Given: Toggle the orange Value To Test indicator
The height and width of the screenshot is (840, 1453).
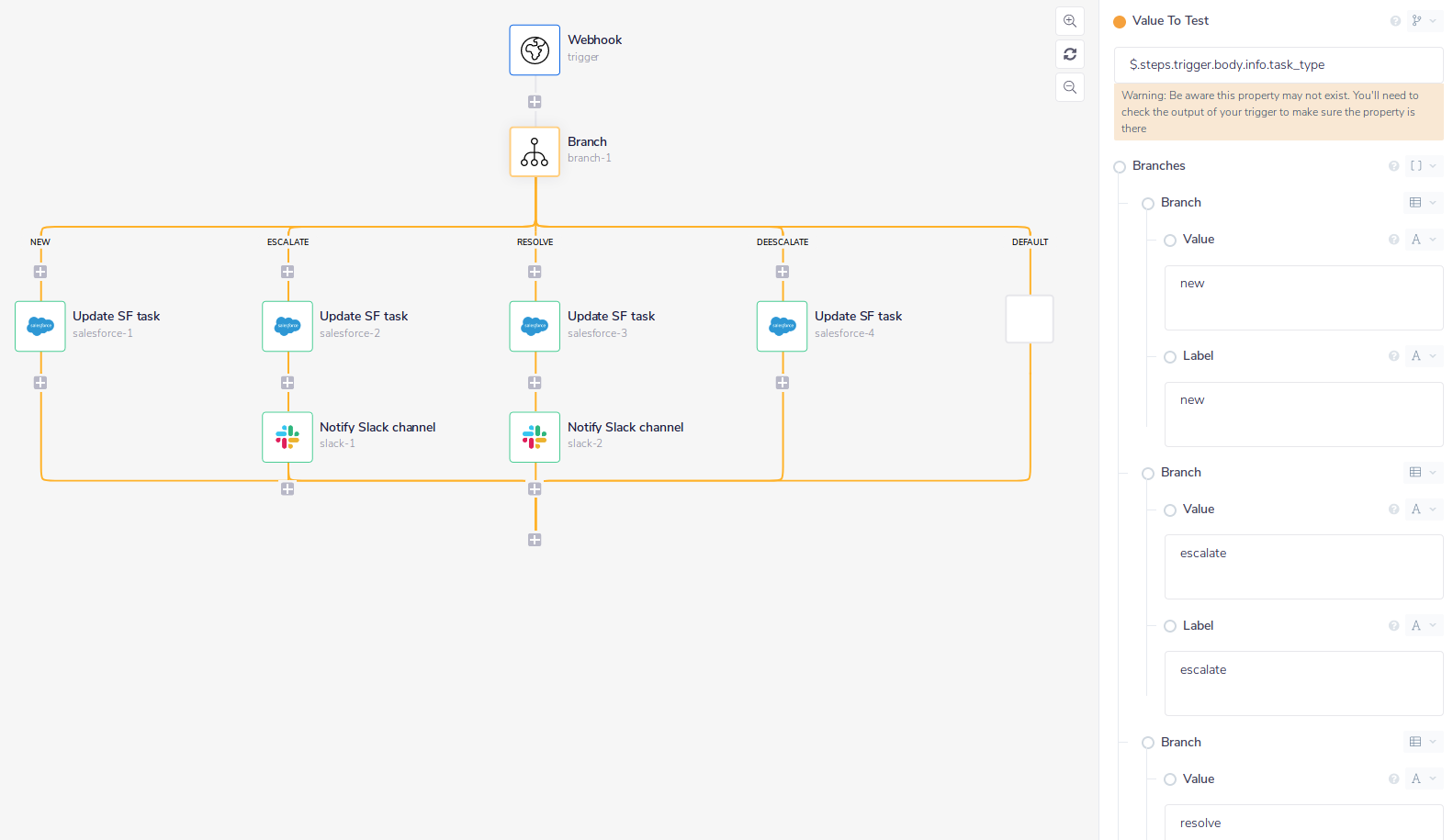Looking at the screenshot, I should 1120,22.
